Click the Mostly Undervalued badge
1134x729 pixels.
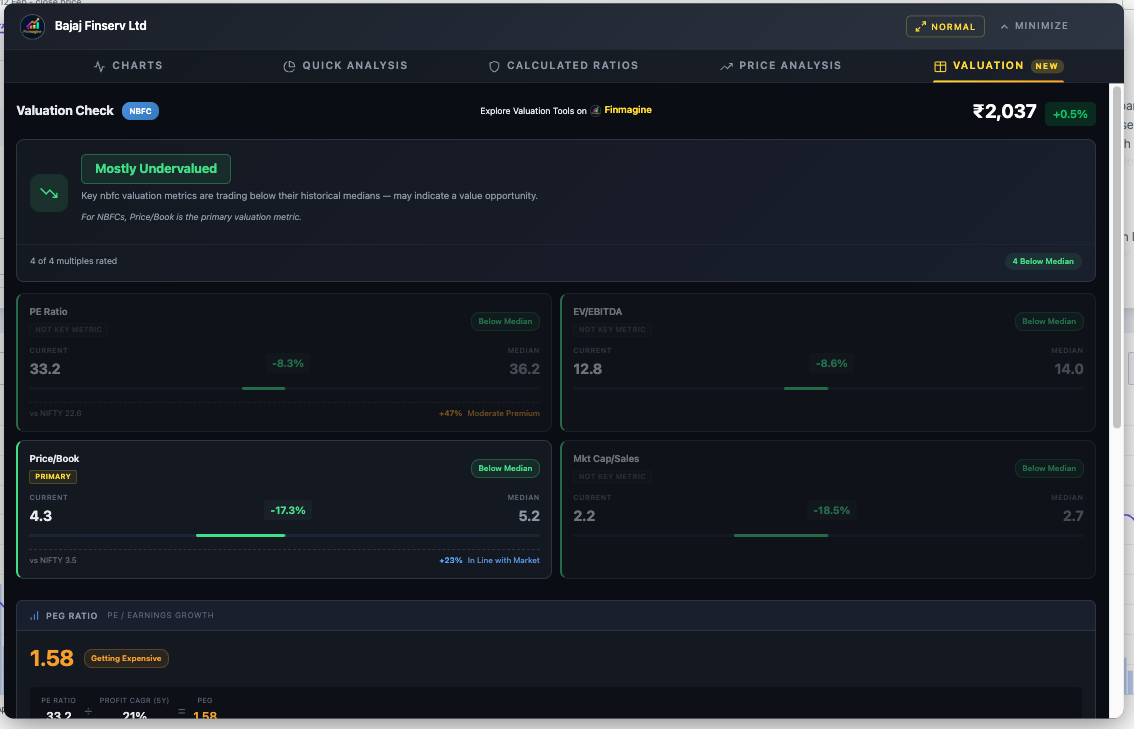click(x=156, y=169)
